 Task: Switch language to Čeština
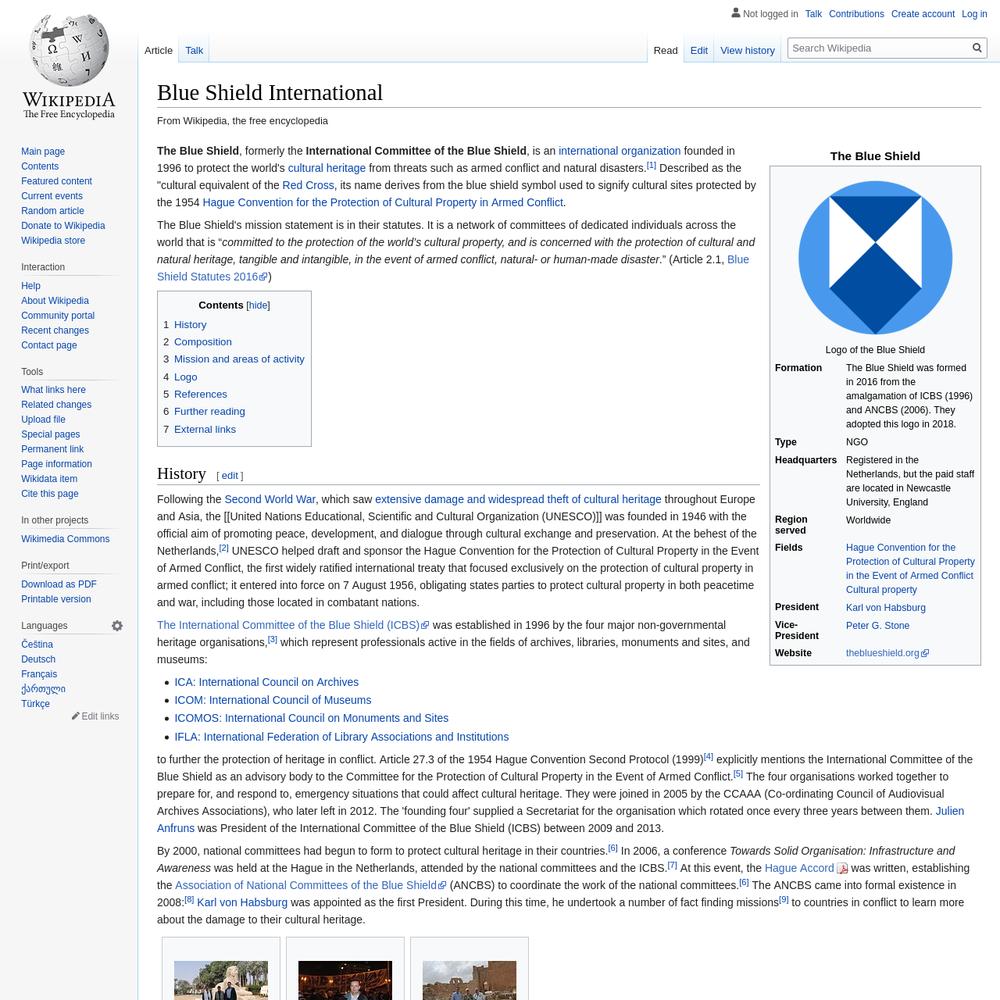(37, 644)
